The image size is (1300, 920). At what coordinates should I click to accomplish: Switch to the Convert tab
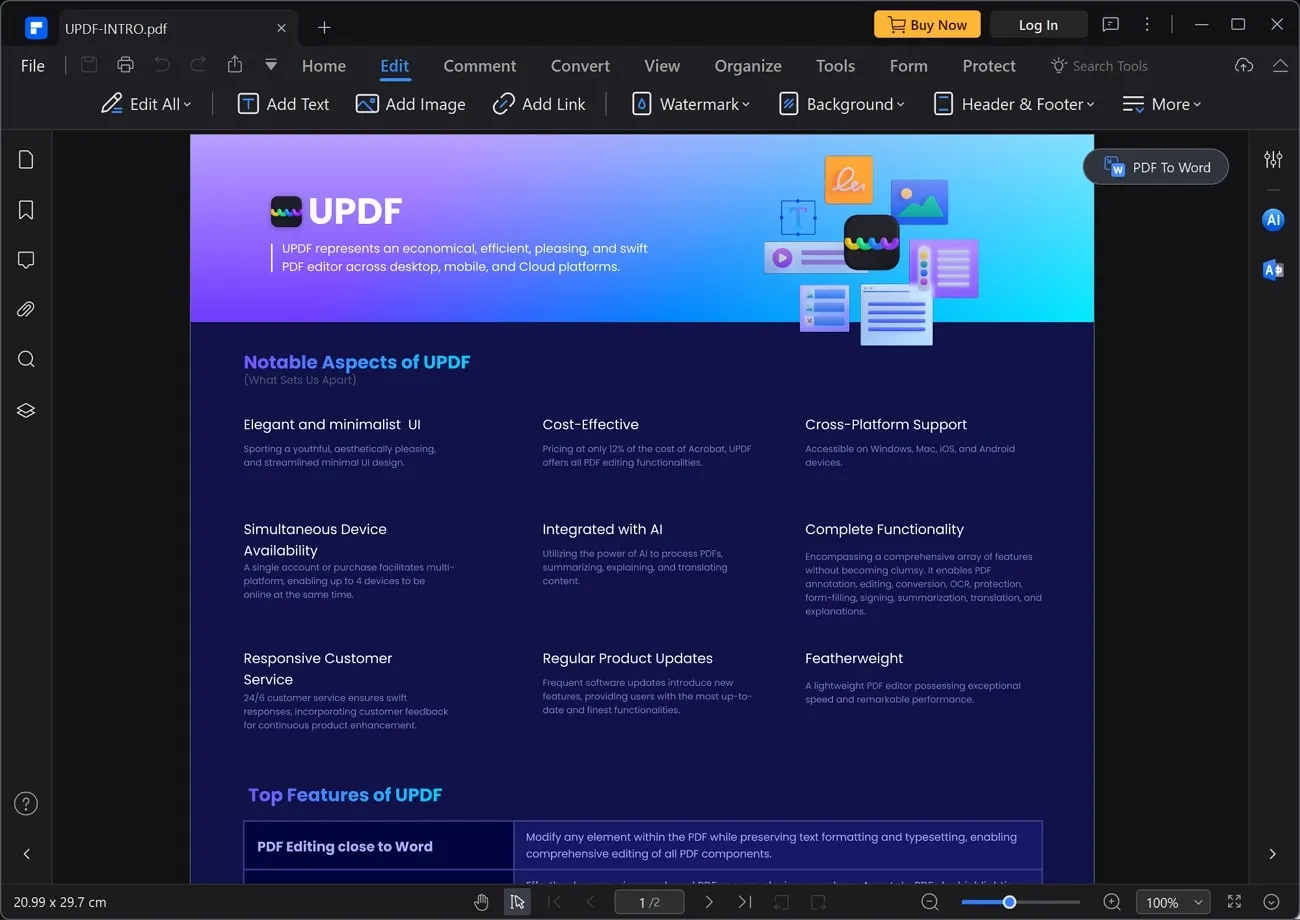[580, 66]
